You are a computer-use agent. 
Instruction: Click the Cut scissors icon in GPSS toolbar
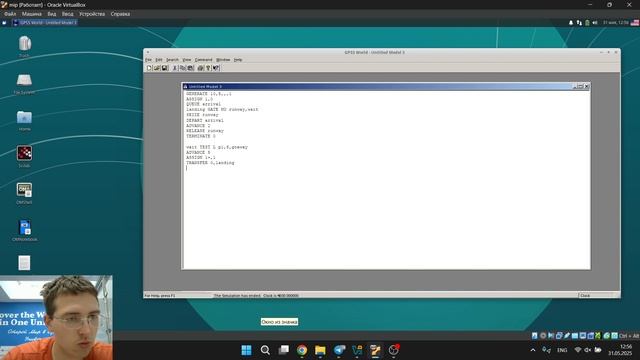point(175,68)
